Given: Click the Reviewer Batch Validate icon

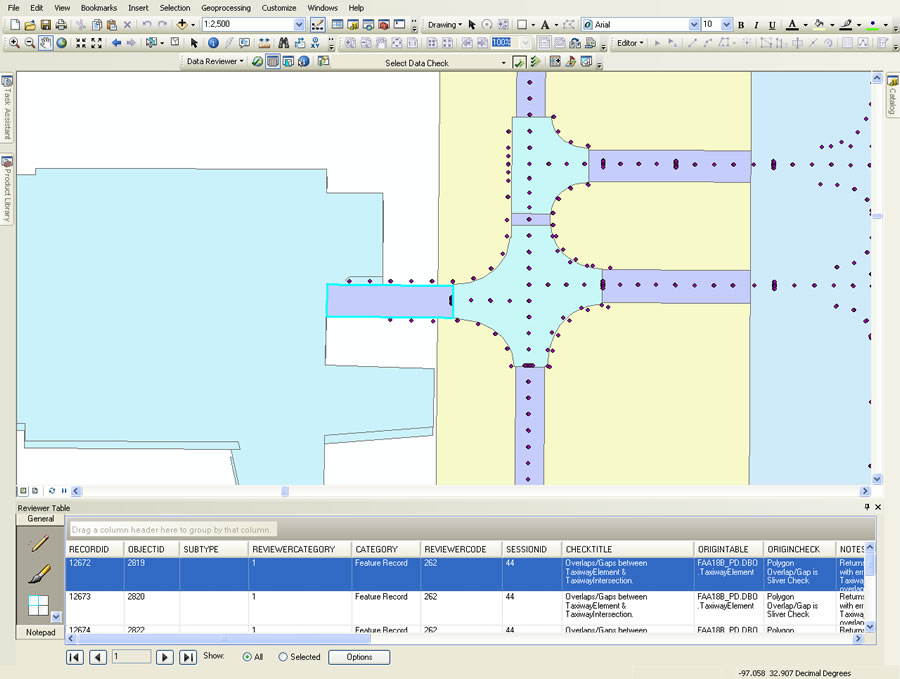Looking at the screenshot, I should tap(536, 61).
